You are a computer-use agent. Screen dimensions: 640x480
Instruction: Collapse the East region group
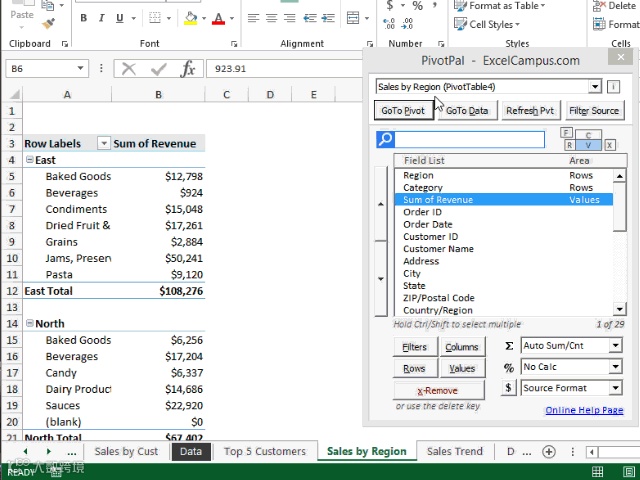[29, 160]
